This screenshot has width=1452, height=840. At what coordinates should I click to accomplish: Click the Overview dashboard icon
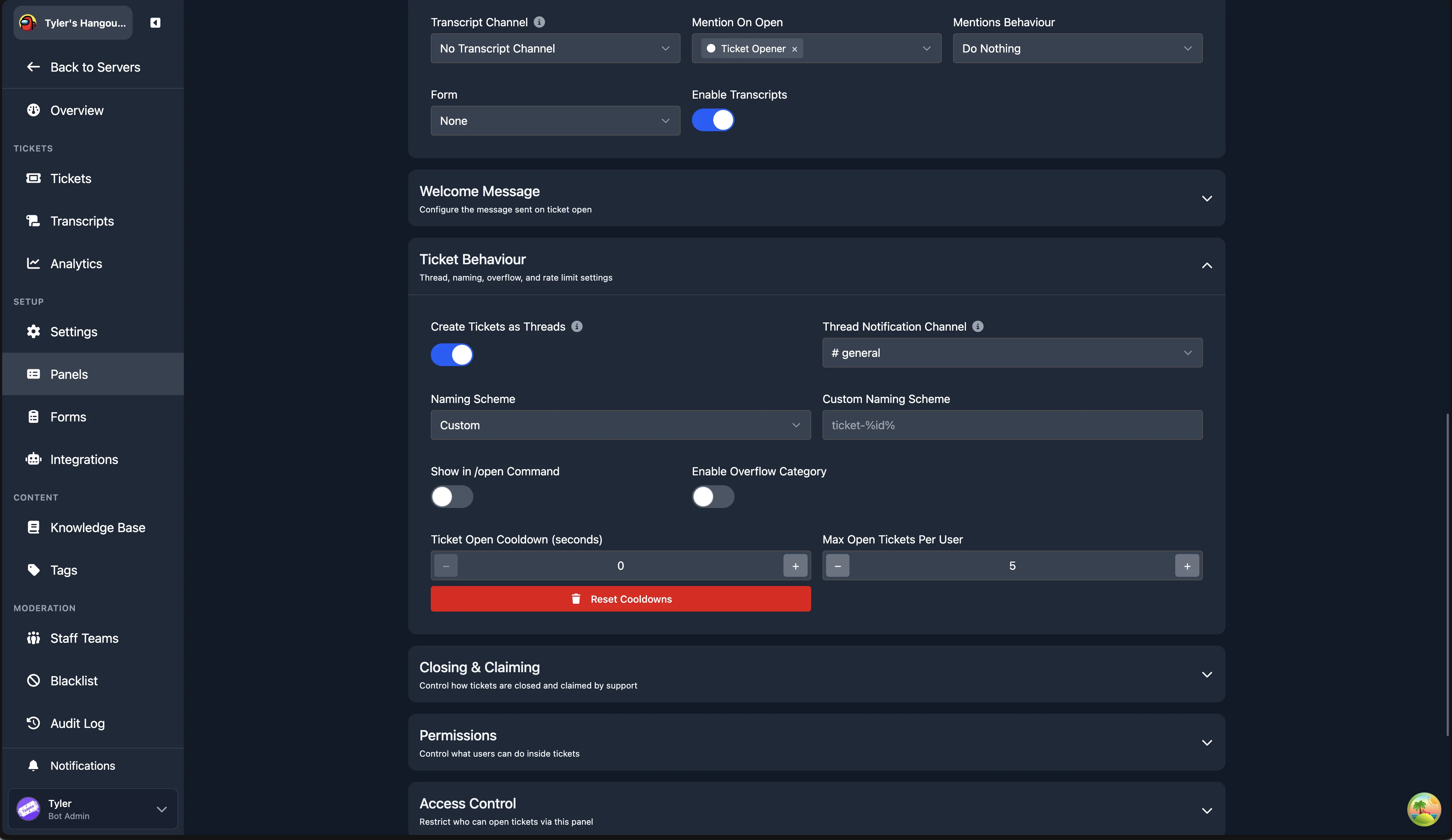33,110
